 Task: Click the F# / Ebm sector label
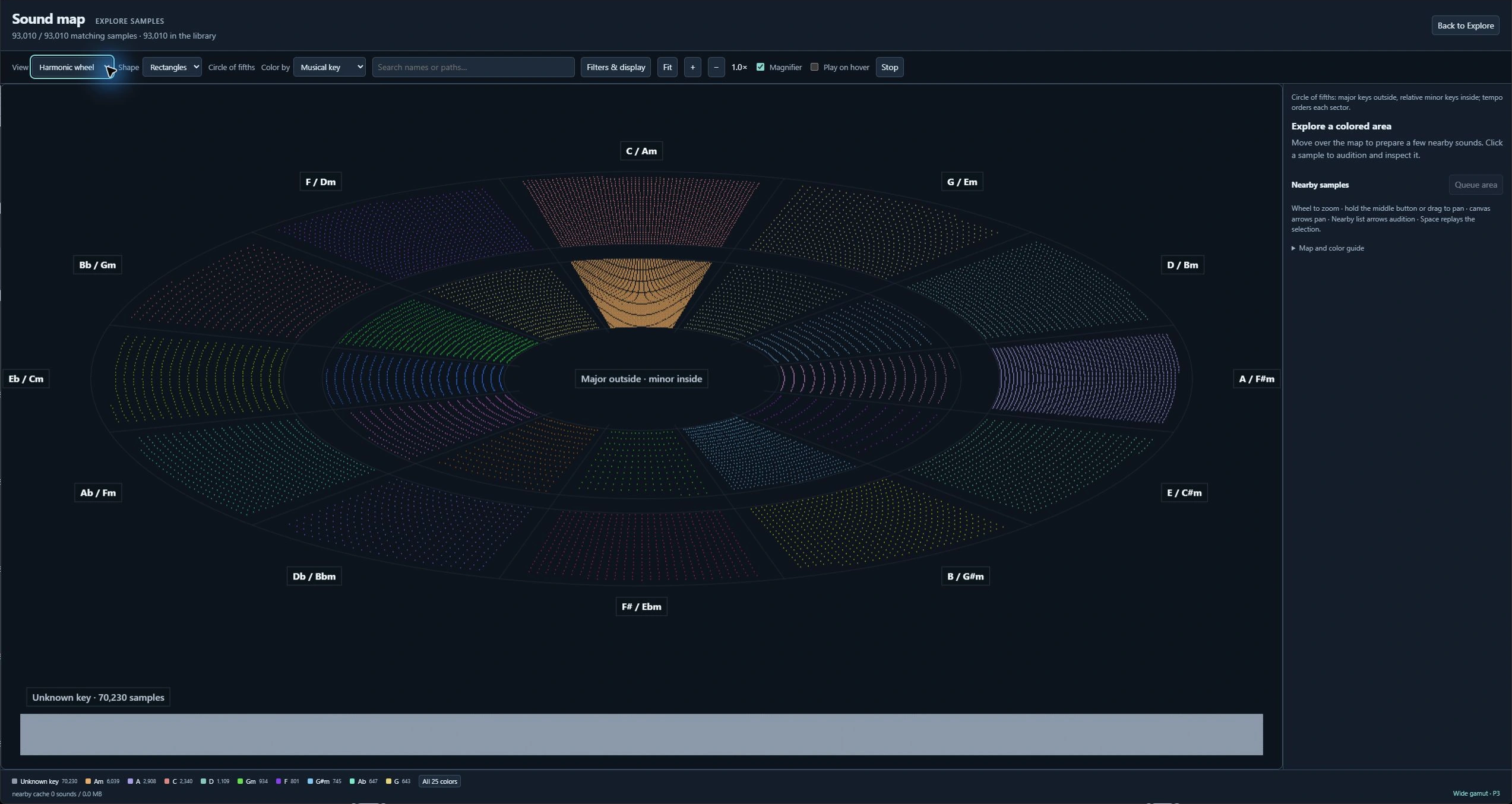click(x=641, y=606)
